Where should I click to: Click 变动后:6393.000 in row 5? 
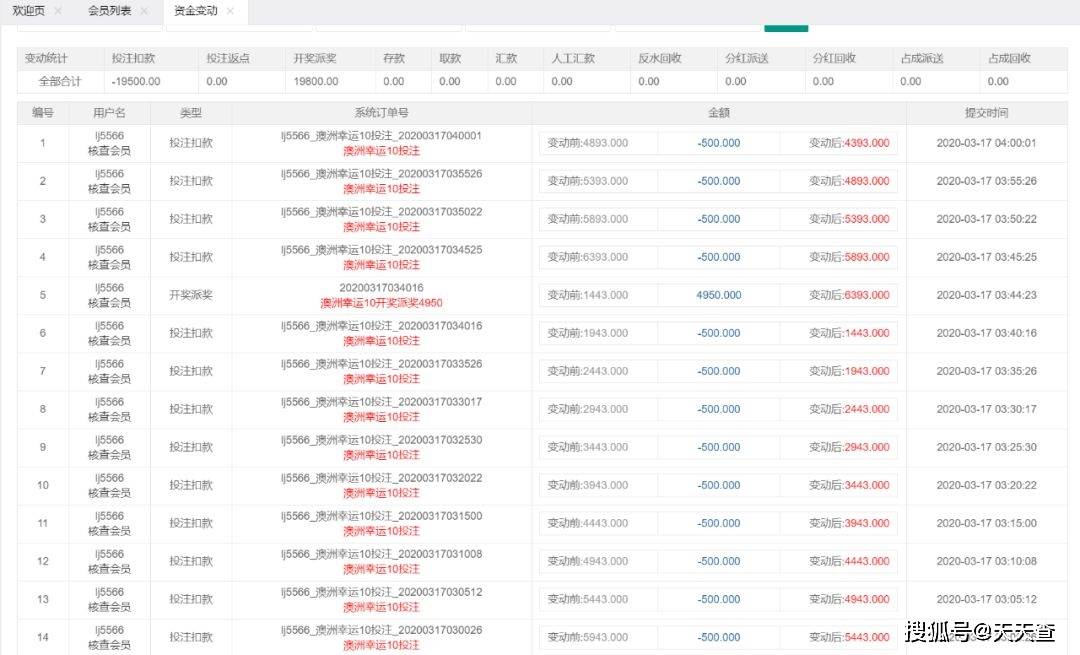849,295
